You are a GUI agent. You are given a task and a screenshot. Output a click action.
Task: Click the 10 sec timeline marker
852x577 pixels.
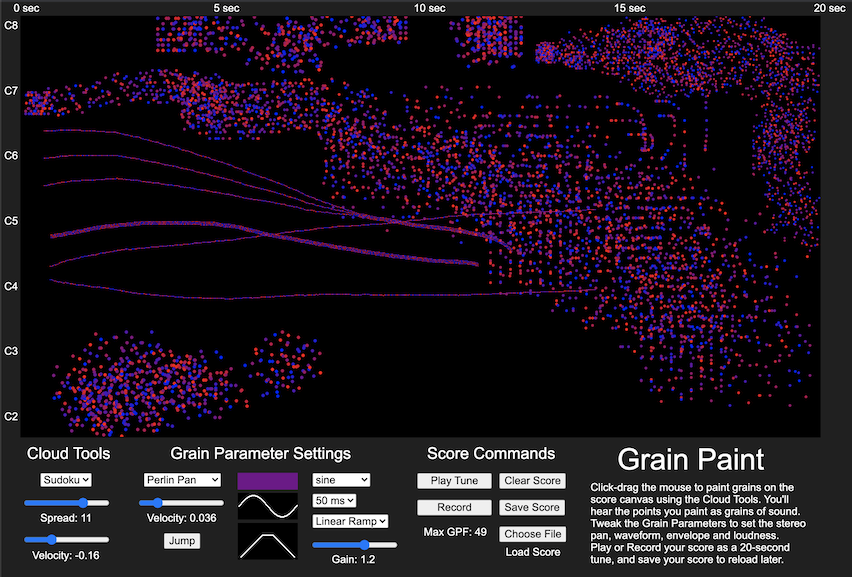click(429, 8)
